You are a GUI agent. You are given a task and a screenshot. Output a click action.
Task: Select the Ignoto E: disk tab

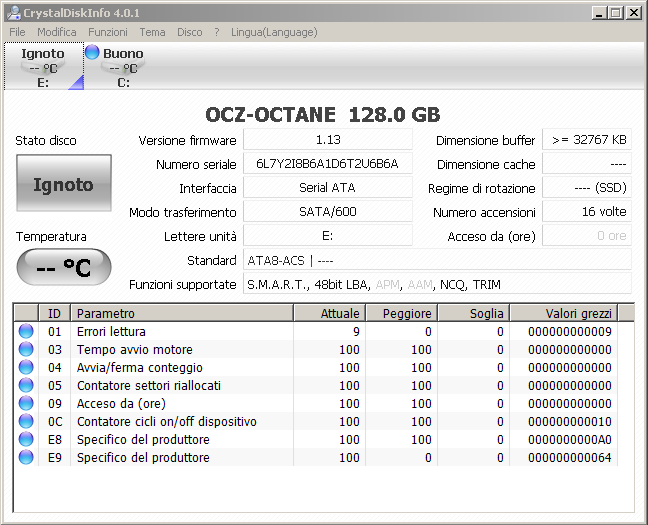[44, 66]
